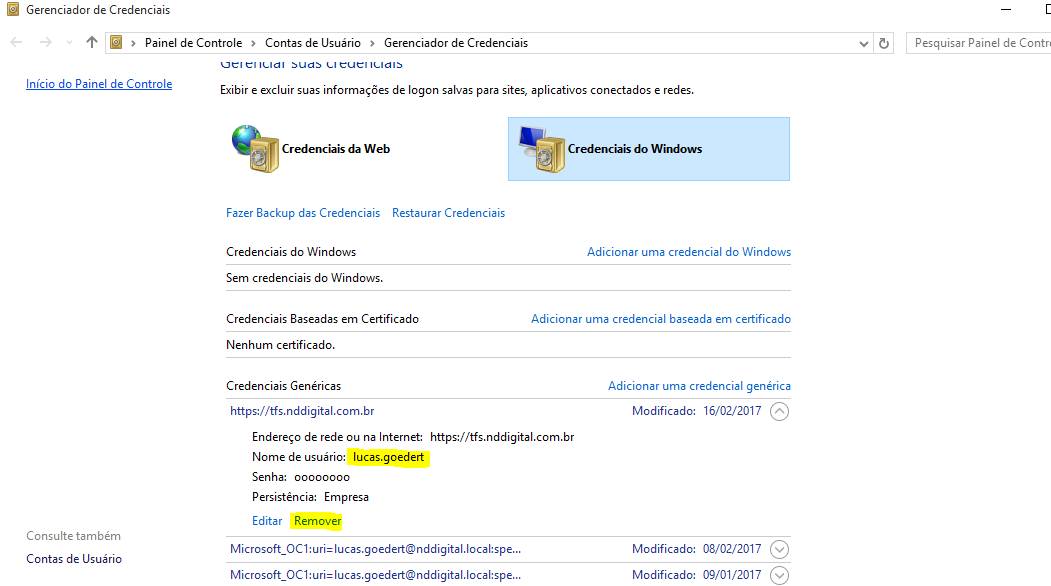Click Restaurar Credenciais link
The image size is (1051, 586).
[x=448, y=213]
